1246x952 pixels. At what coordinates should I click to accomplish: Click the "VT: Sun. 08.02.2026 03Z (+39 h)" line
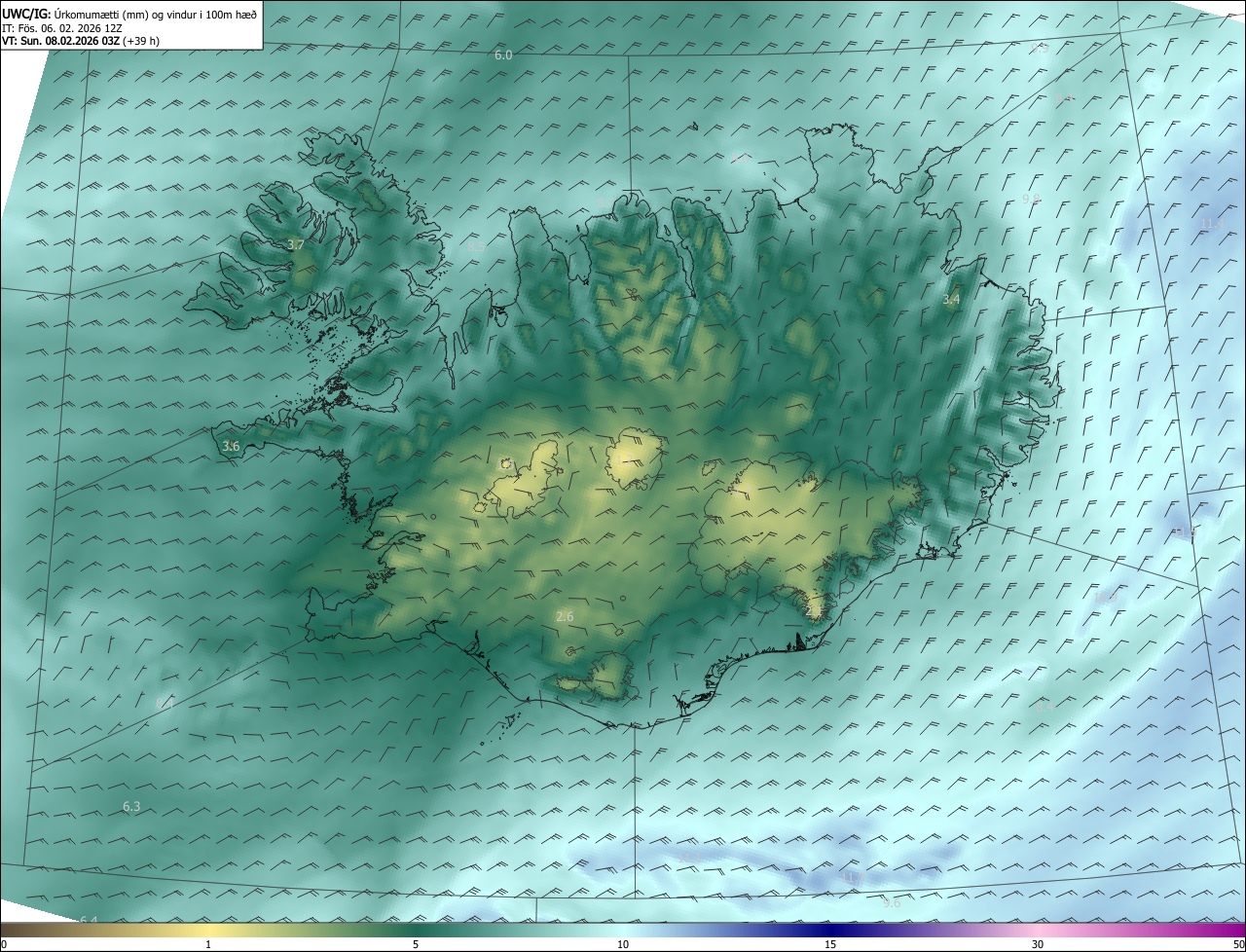point(81,41)
